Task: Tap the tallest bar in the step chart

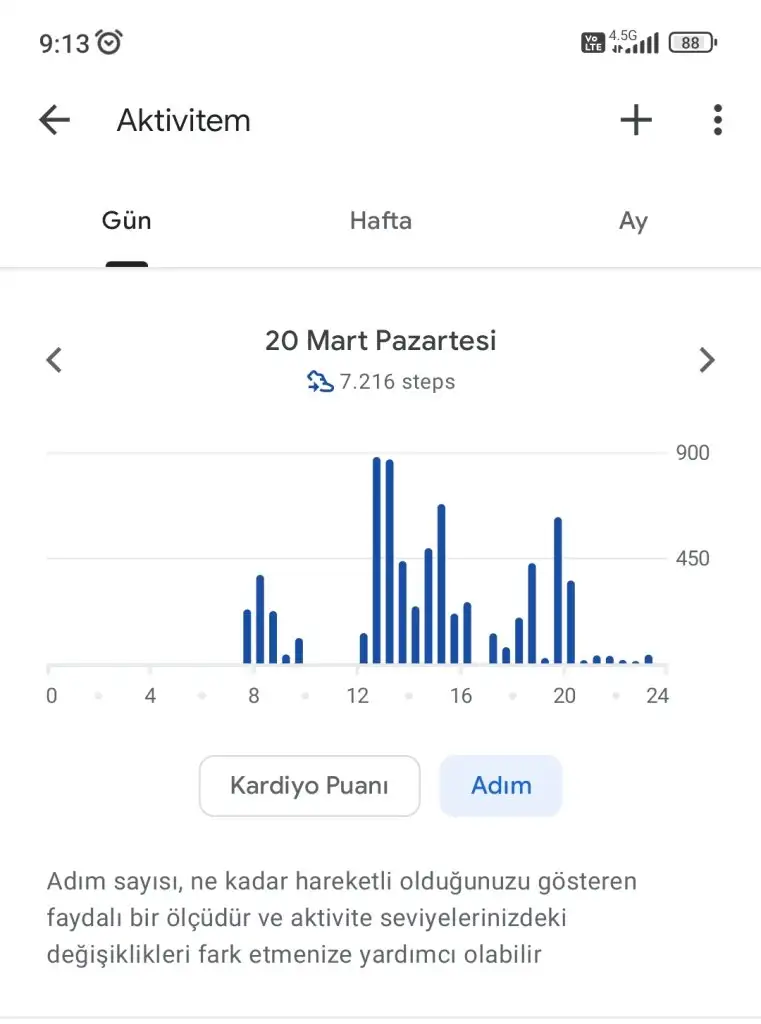Action: tap(377, 560)
